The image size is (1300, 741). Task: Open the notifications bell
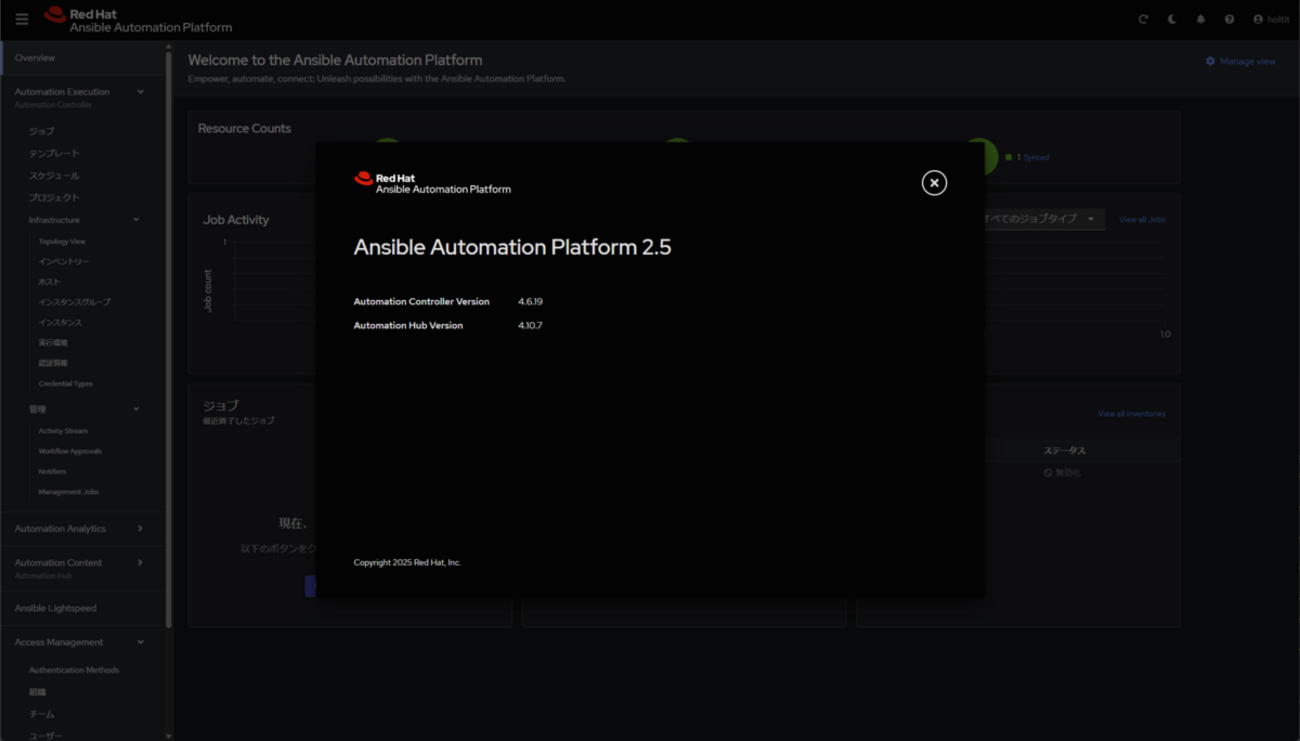1201,19
